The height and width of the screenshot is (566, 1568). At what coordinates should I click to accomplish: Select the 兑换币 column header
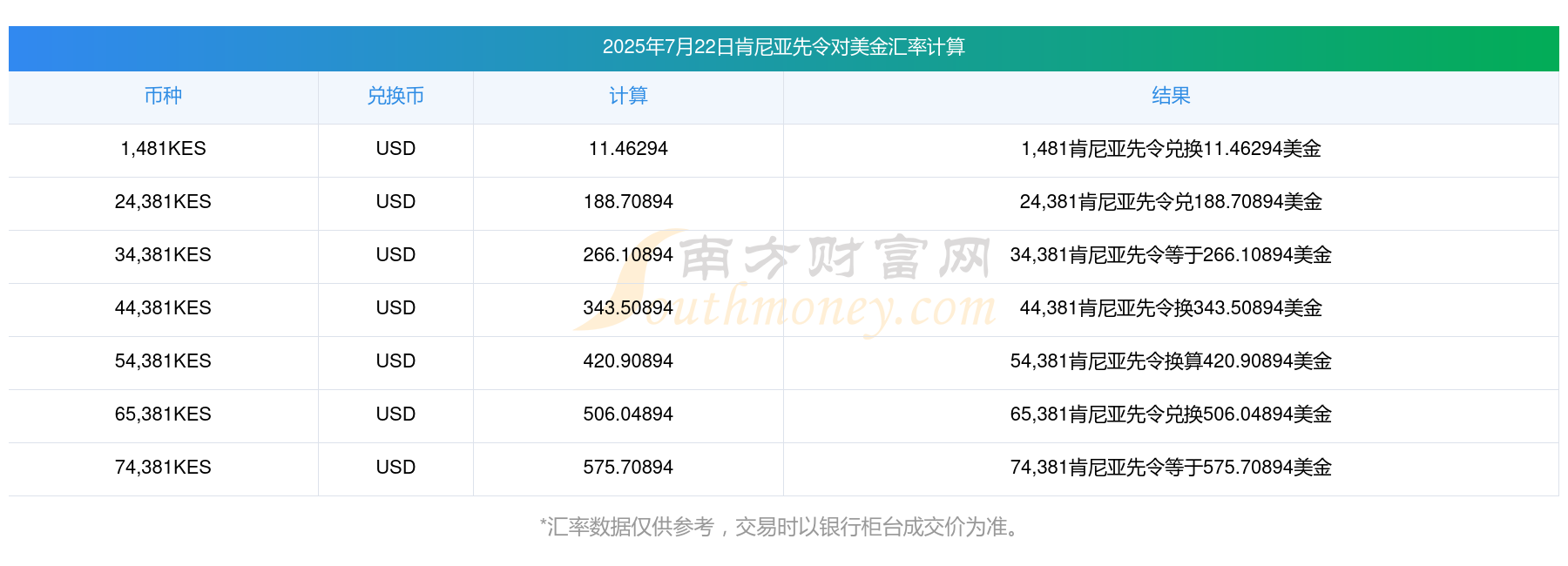[395, 96]
